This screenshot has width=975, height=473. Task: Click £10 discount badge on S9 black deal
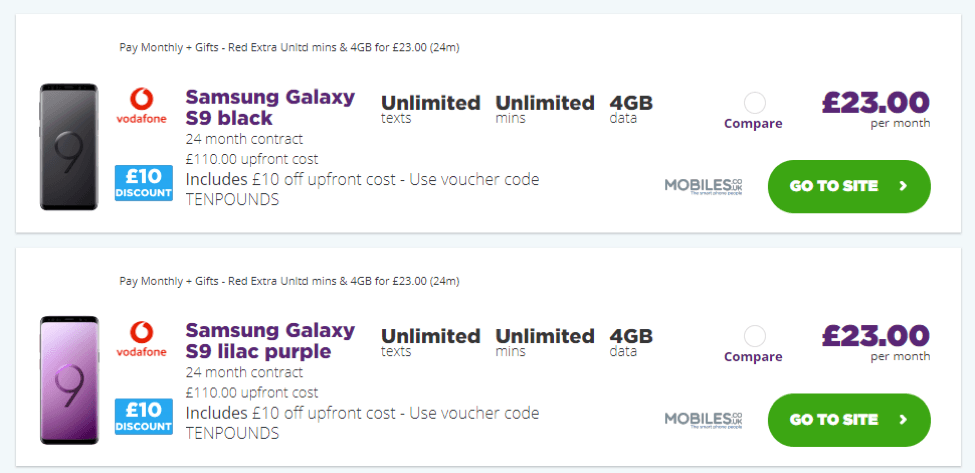tap(144, 183)
